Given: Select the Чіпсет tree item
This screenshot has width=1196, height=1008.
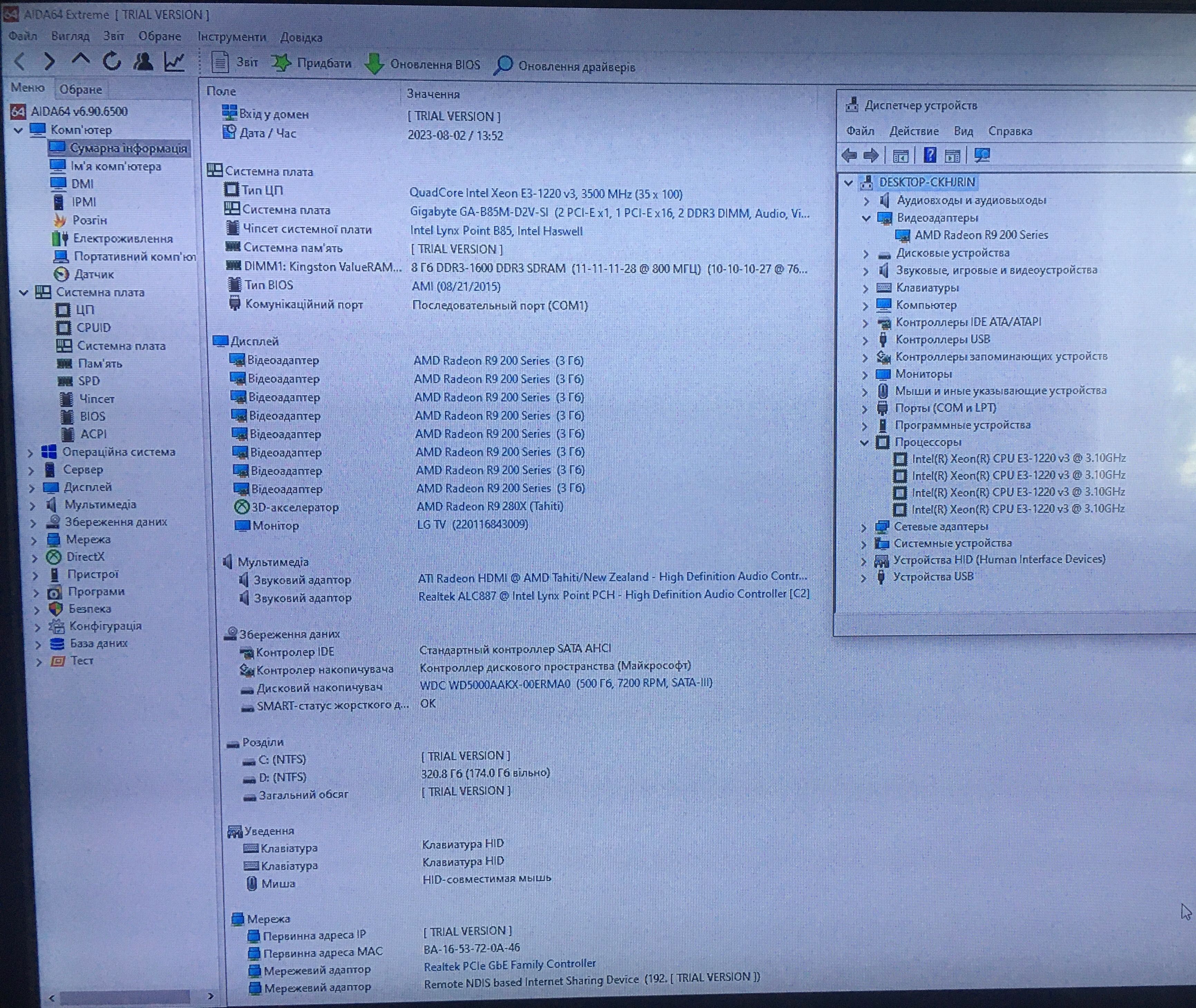Looking at the screenshot, I should tap(87, 398).
